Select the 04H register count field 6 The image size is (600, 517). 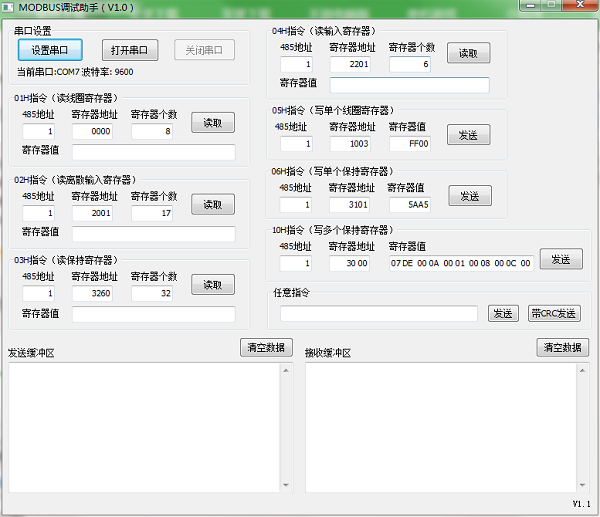tap(410, 64)
